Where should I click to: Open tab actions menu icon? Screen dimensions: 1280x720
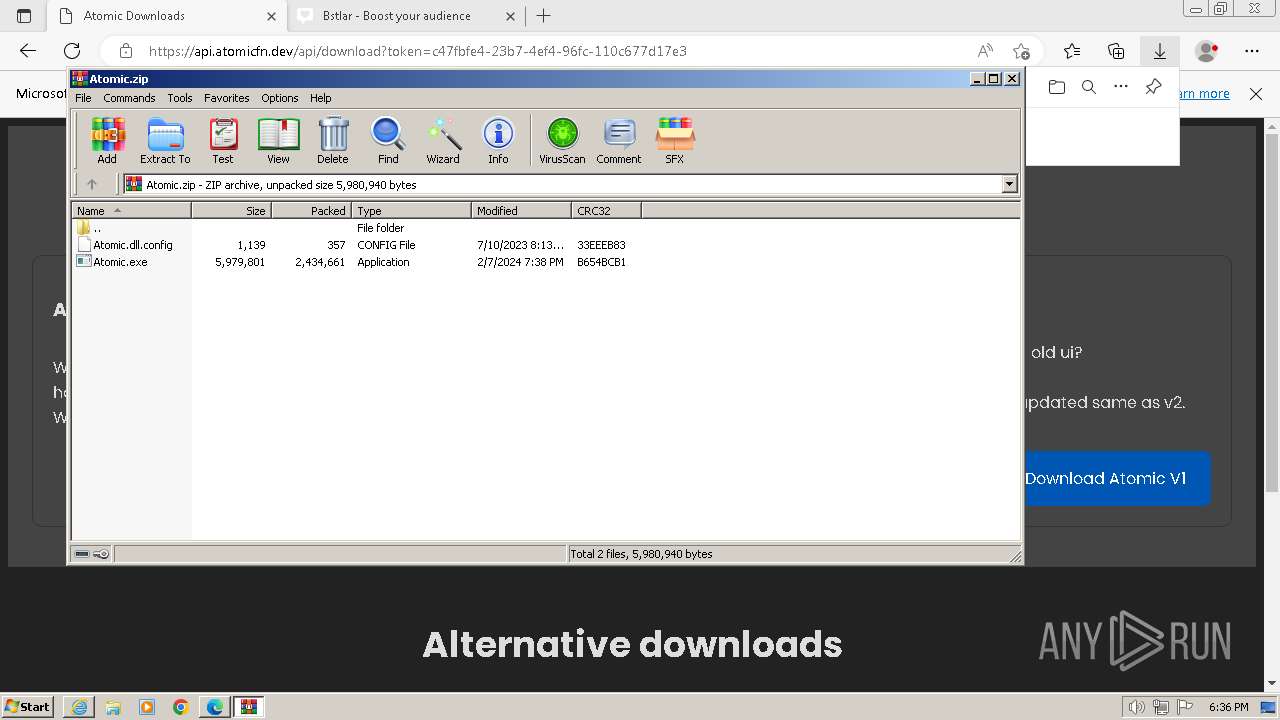coord(24,16)
